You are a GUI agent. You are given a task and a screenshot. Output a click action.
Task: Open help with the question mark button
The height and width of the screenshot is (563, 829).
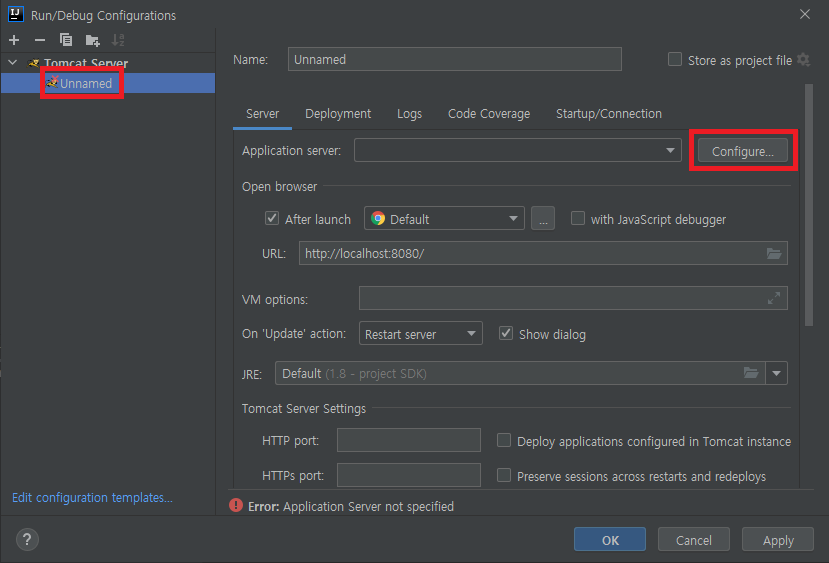click(27, 540)
